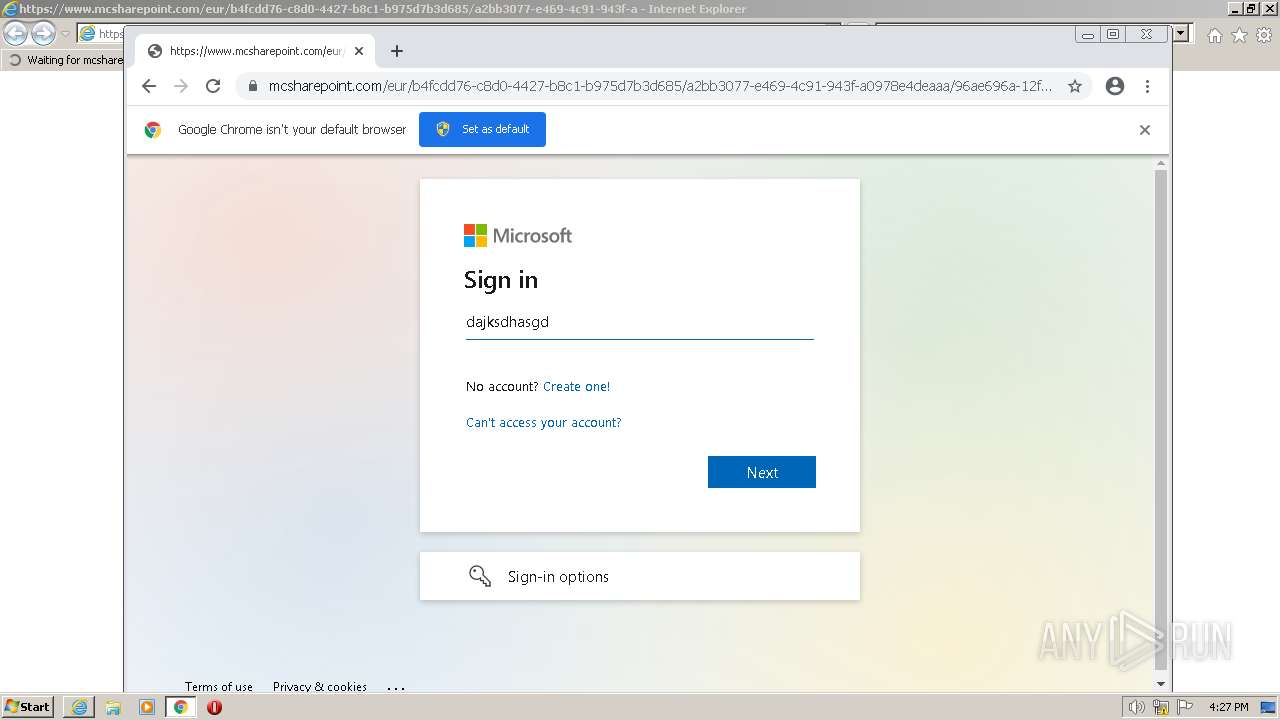Open Internet Explorer Tools gear
The image size is (1280, 720).
click(x=1263, y=35)
